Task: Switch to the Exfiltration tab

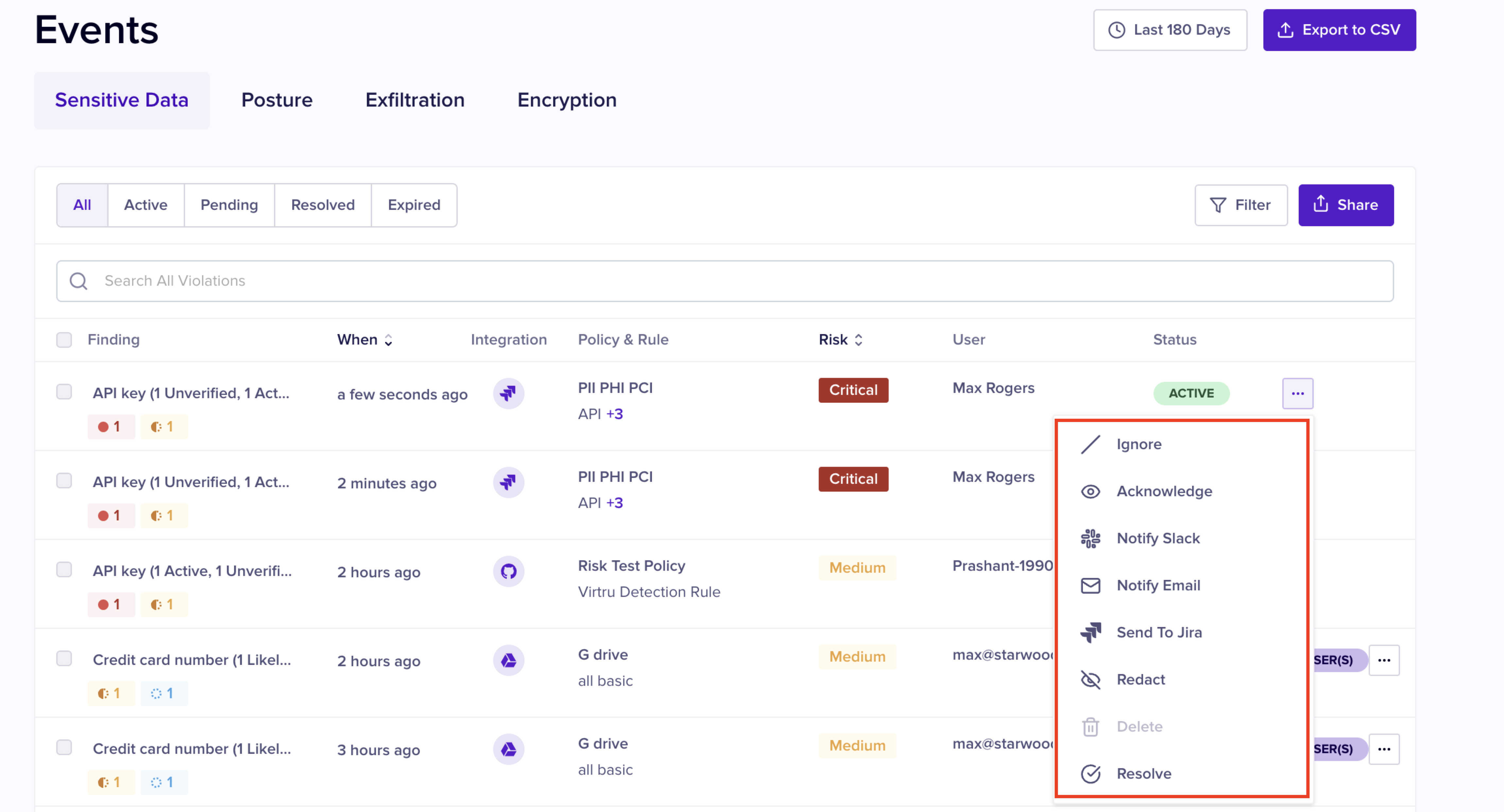Action: coord(415,100)
